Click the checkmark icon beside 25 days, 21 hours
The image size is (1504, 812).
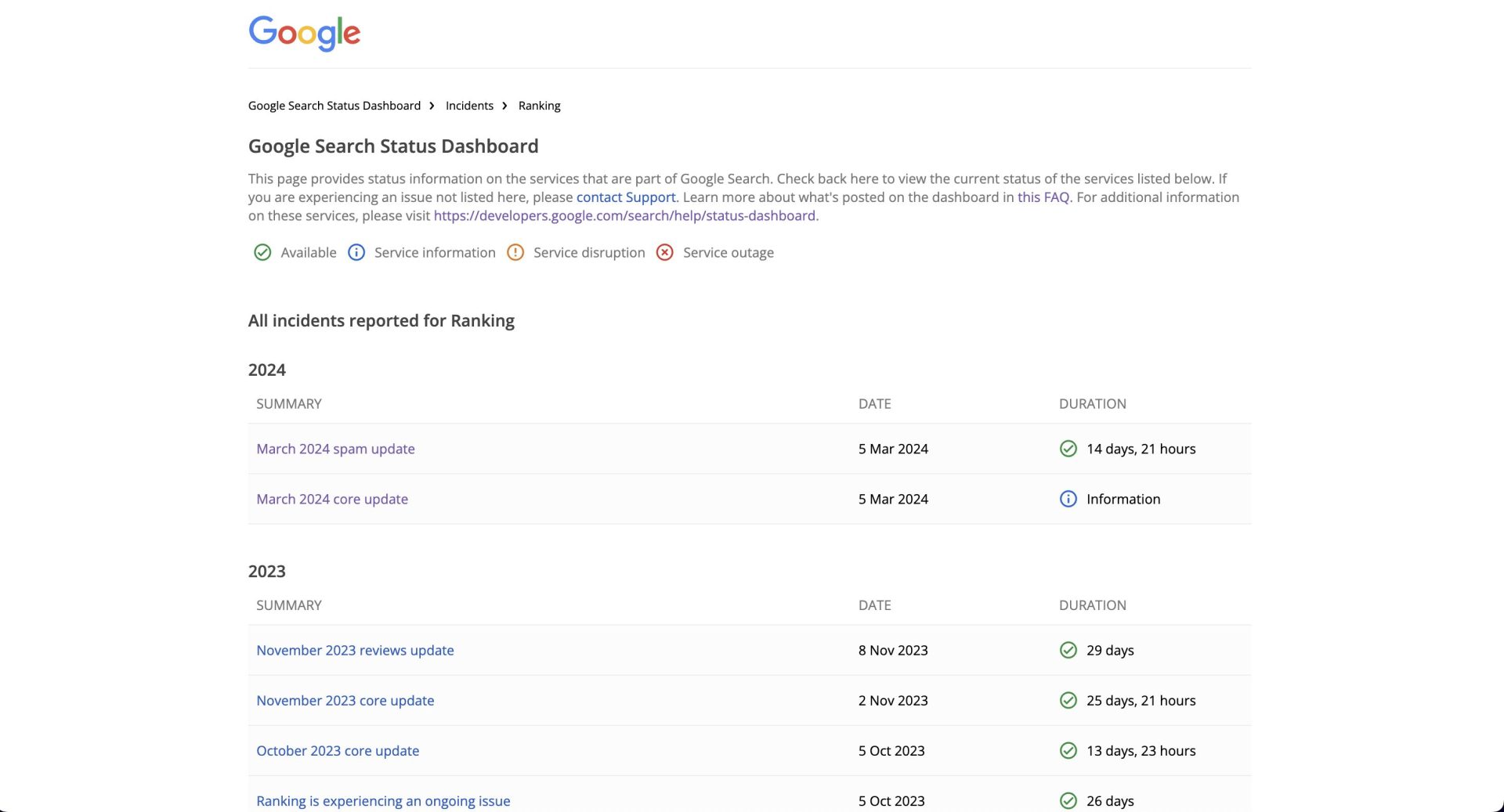point(1068,700)
